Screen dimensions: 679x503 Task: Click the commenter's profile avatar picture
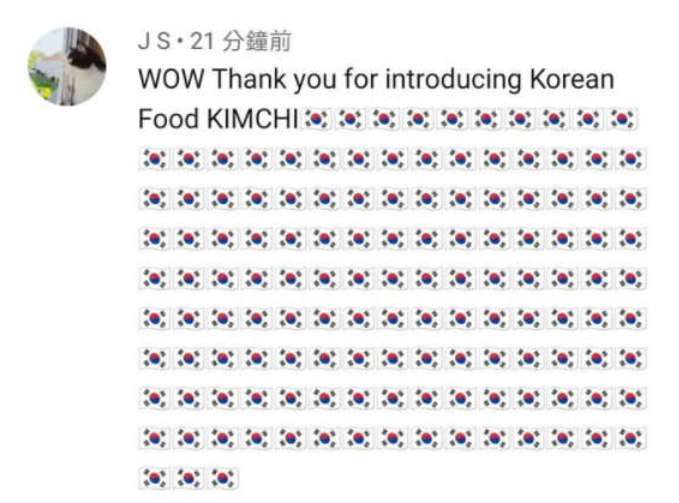[x=66, y=66]
